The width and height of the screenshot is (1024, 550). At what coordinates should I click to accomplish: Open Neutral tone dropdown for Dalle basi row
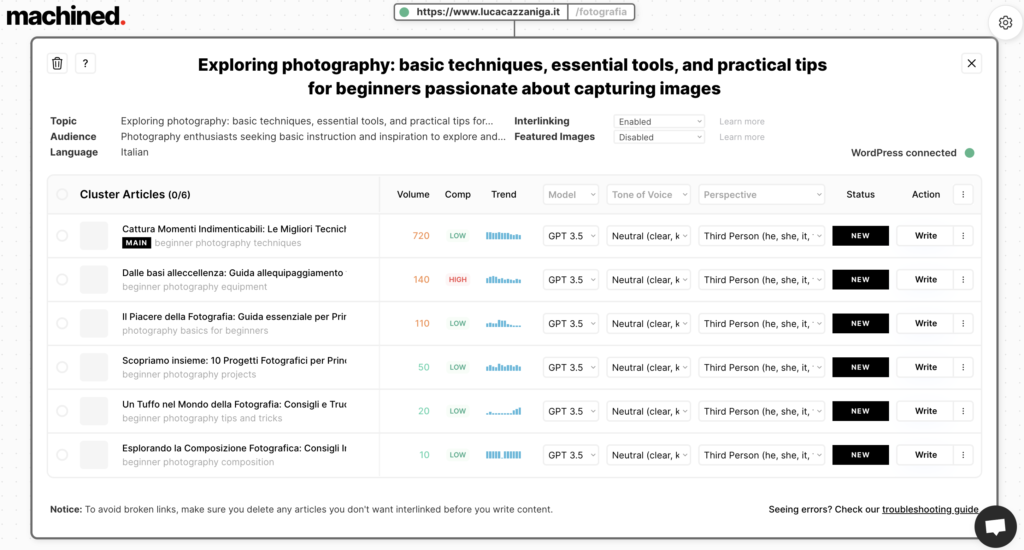648,280
